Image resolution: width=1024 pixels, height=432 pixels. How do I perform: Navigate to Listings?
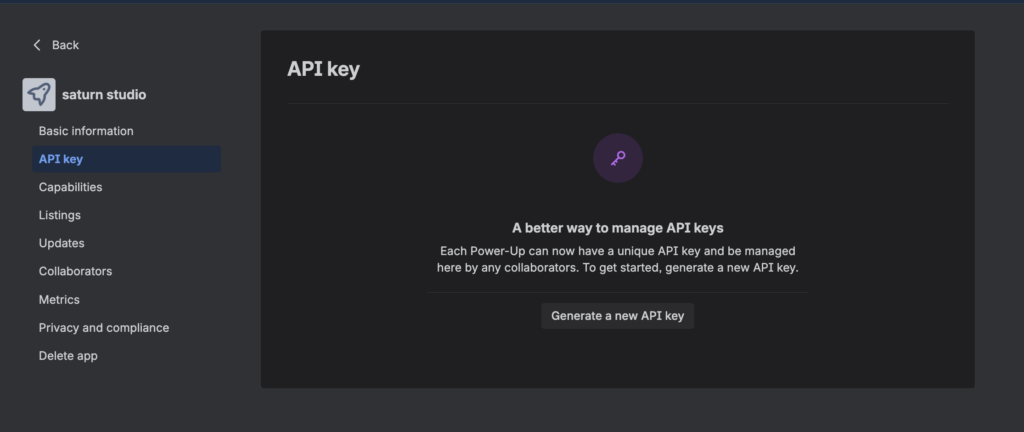click(x=60, y=215)
